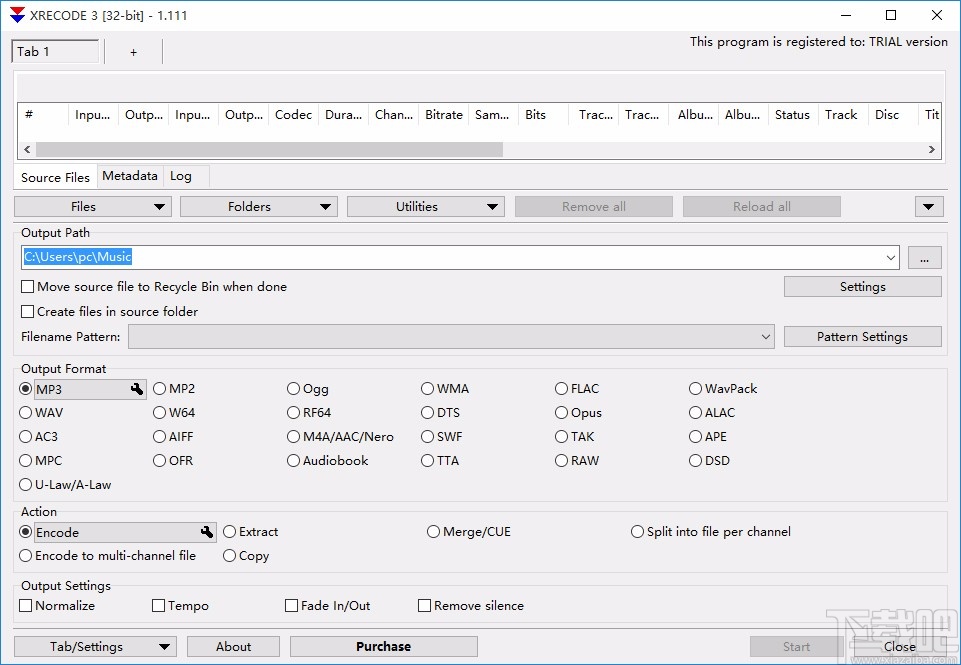Select FLAC output format
The height and width of the screenshot is (665, 961).
click(563, 389)
